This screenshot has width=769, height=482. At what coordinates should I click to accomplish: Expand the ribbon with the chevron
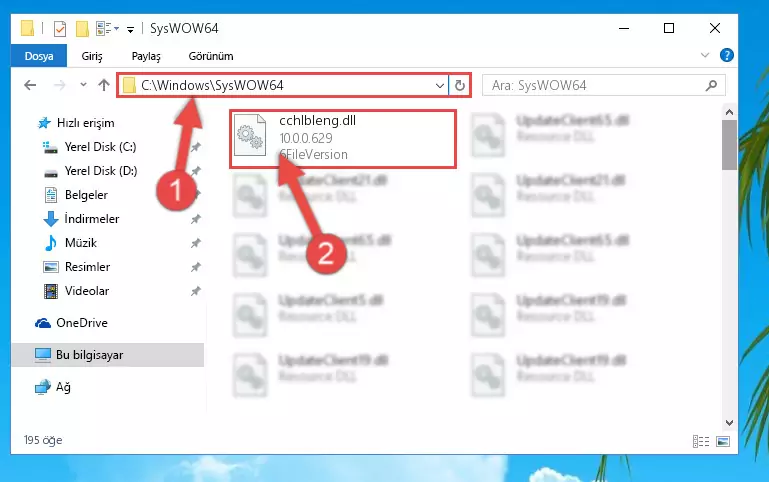tap(705, 55)
